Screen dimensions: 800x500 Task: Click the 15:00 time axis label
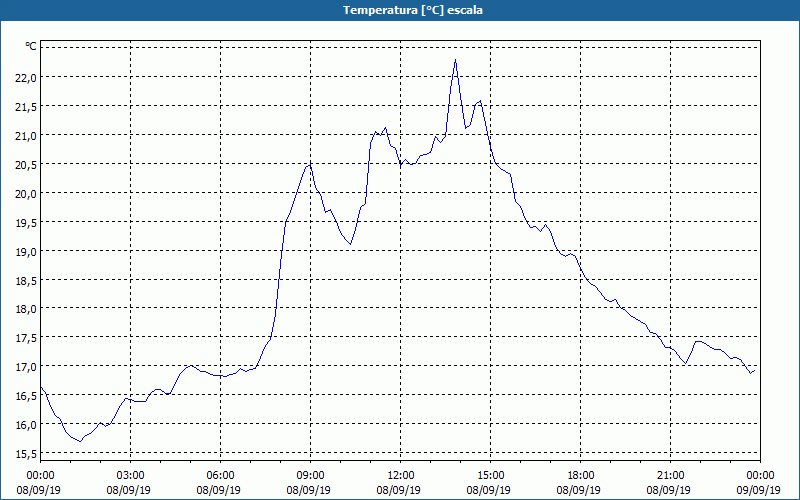pos(490,476)
